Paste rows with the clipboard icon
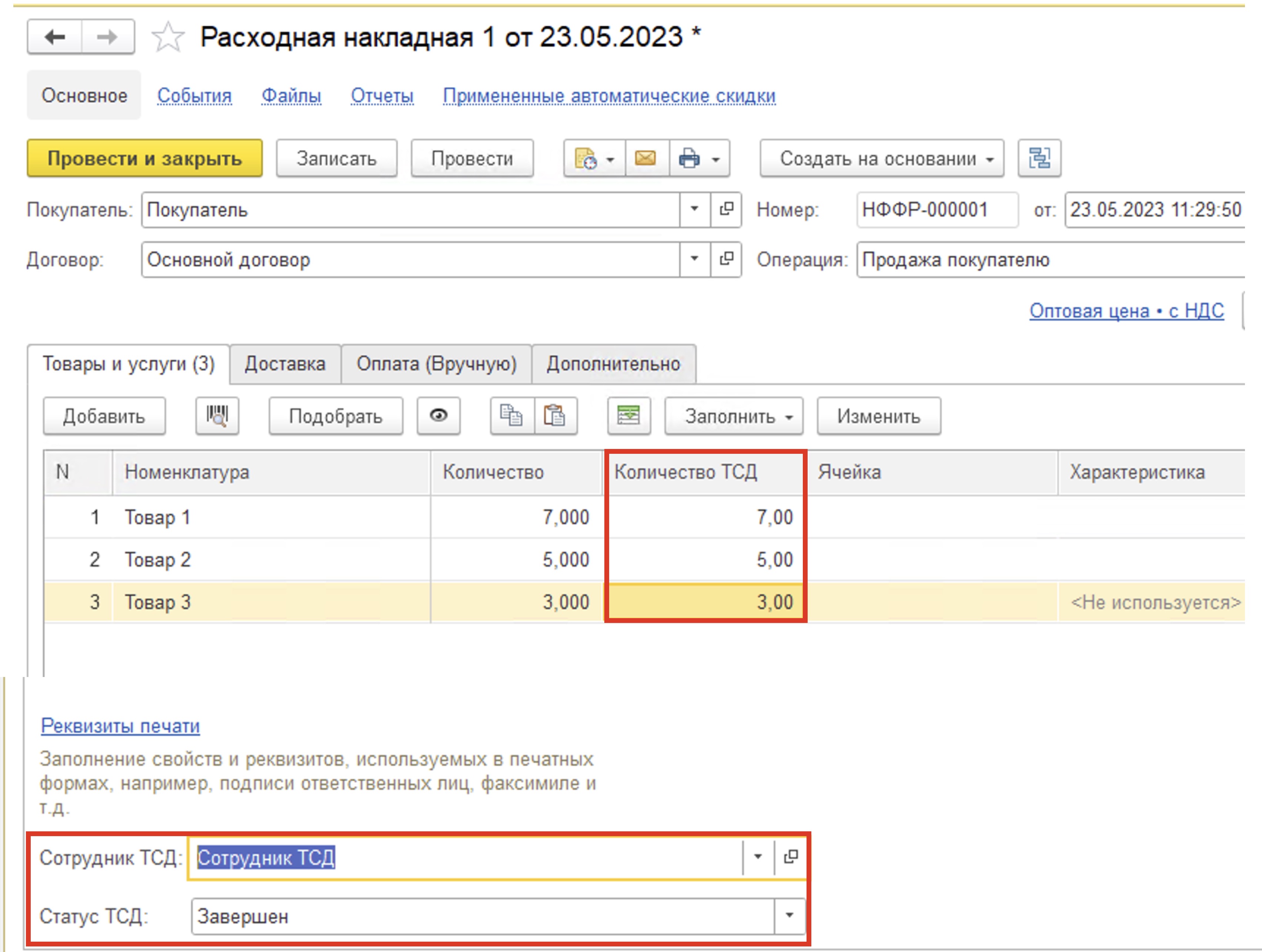Viewport: 1262px width, 952px height. (556, 416)
